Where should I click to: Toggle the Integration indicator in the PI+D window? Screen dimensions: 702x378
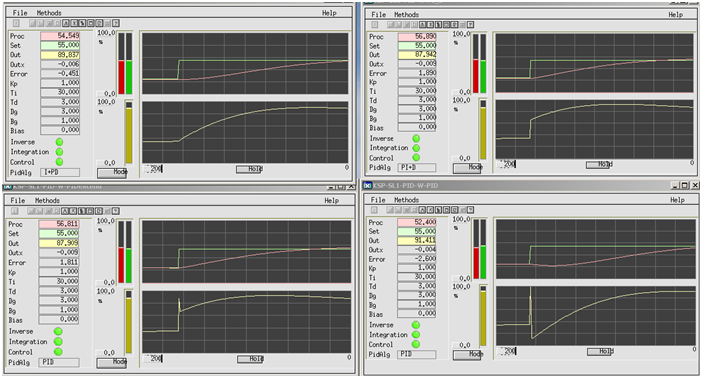(416, 148)
